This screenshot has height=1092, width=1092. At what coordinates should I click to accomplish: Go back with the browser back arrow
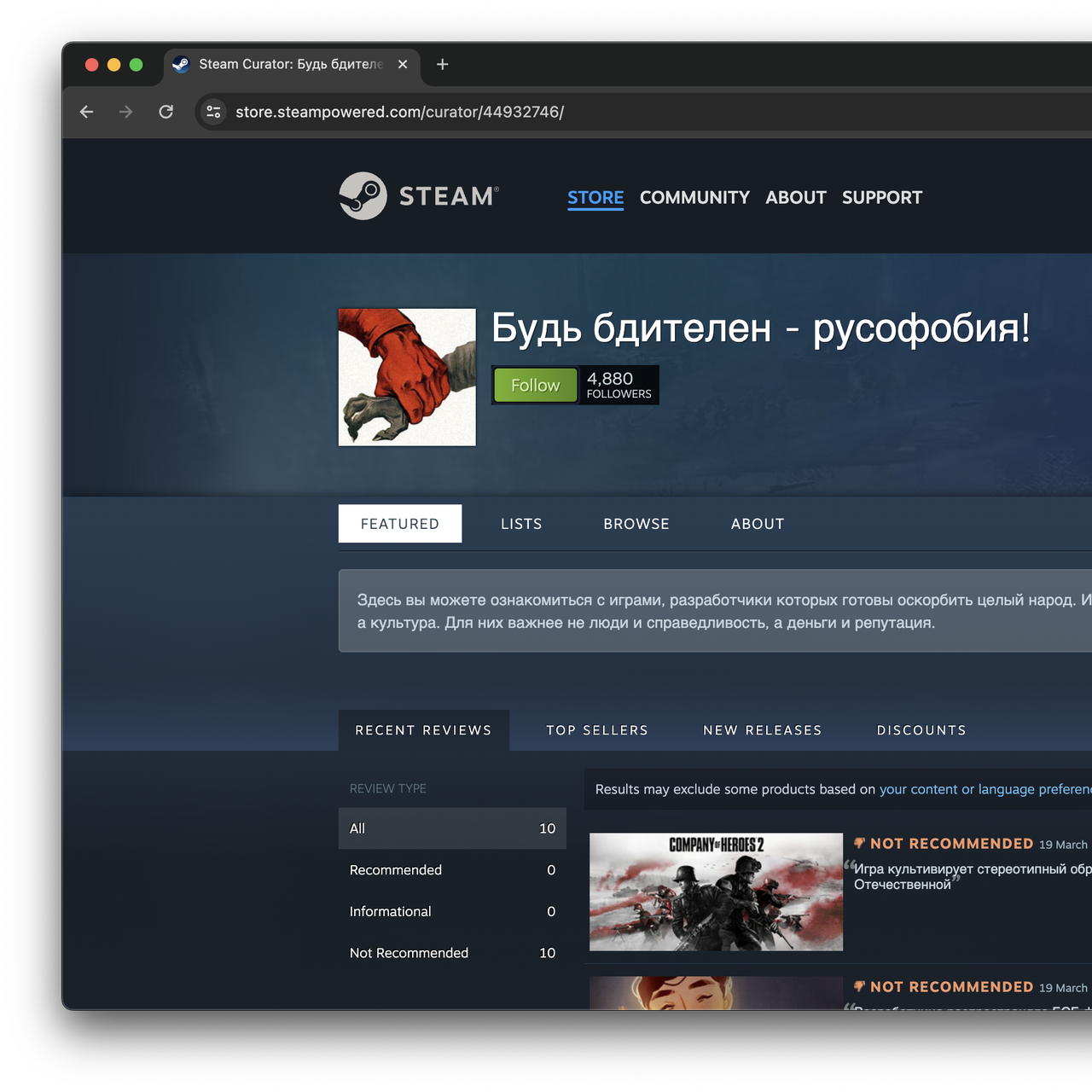(x=86, y=112)
